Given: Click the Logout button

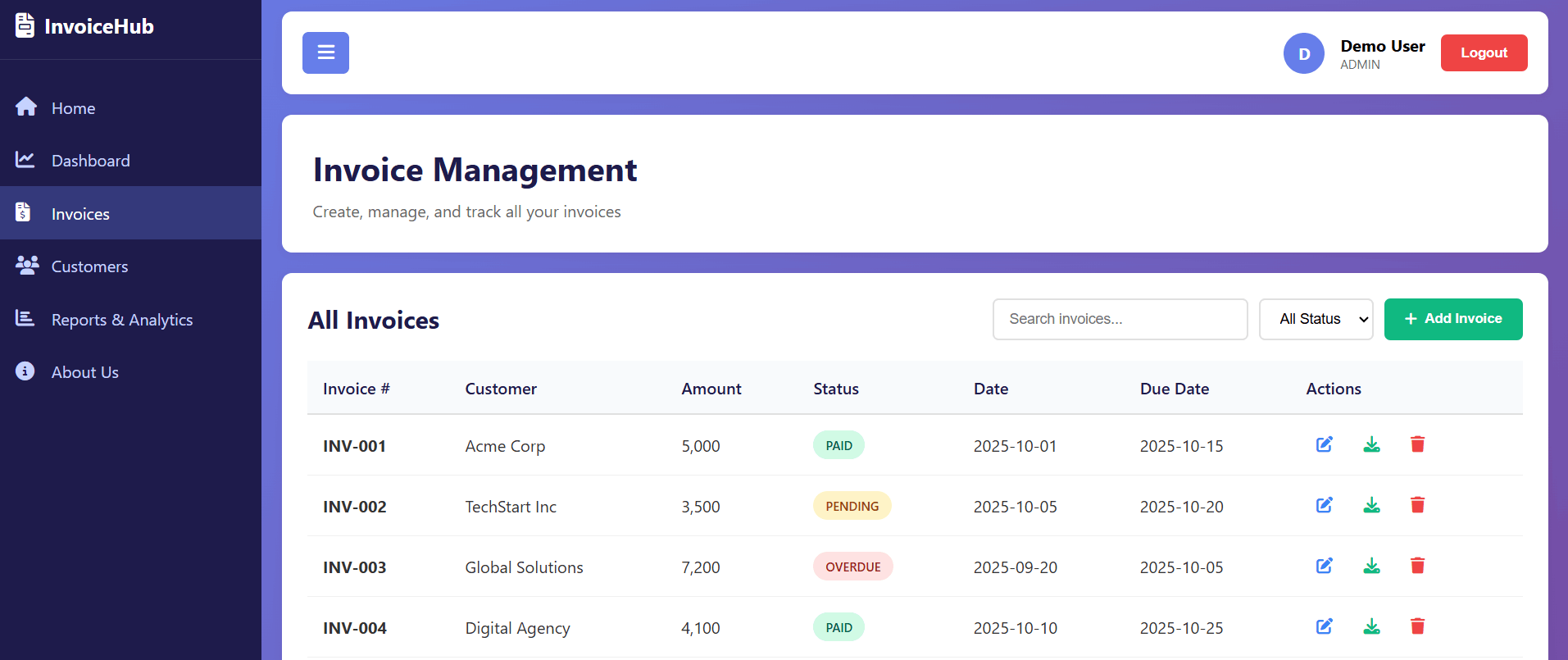Looking at the screenshot, I should pyautogui.click(x=1484, y=52).
